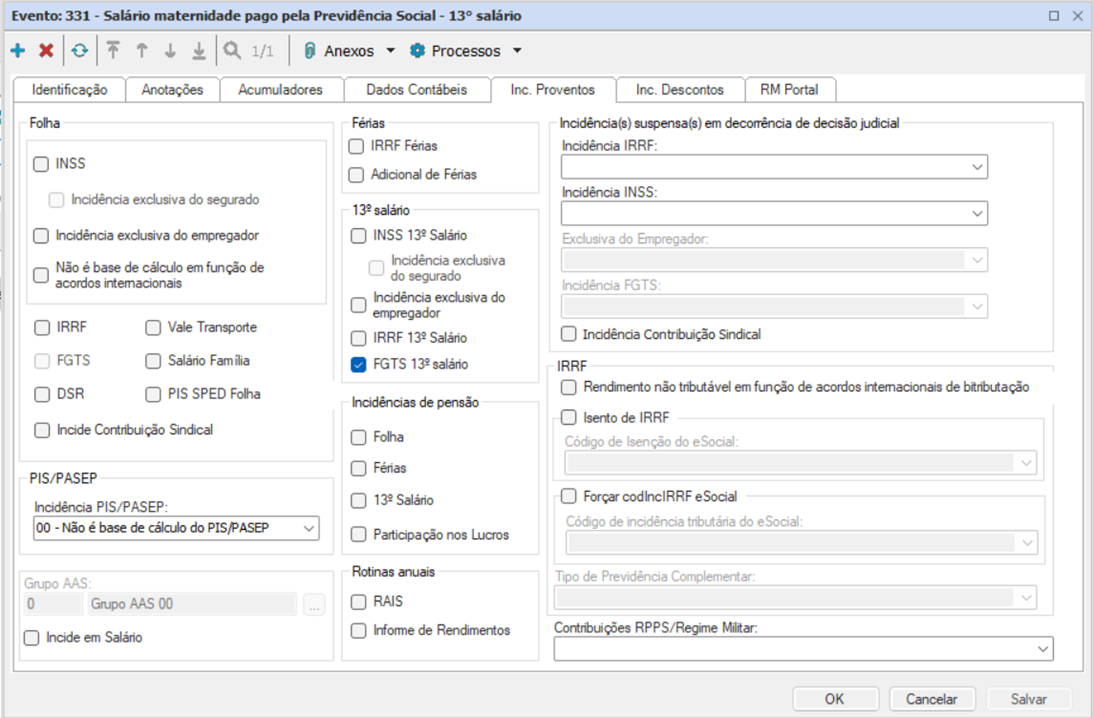Switch to the Inc. Descontos tab
The height and width of the screenshot is (718, 1093).
679,90
